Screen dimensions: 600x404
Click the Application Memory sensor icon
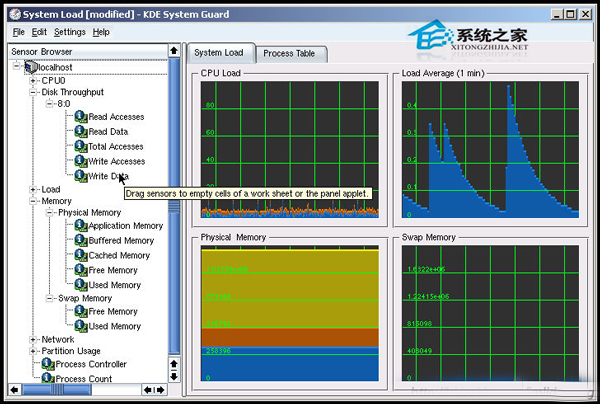(x=81, y=226)
